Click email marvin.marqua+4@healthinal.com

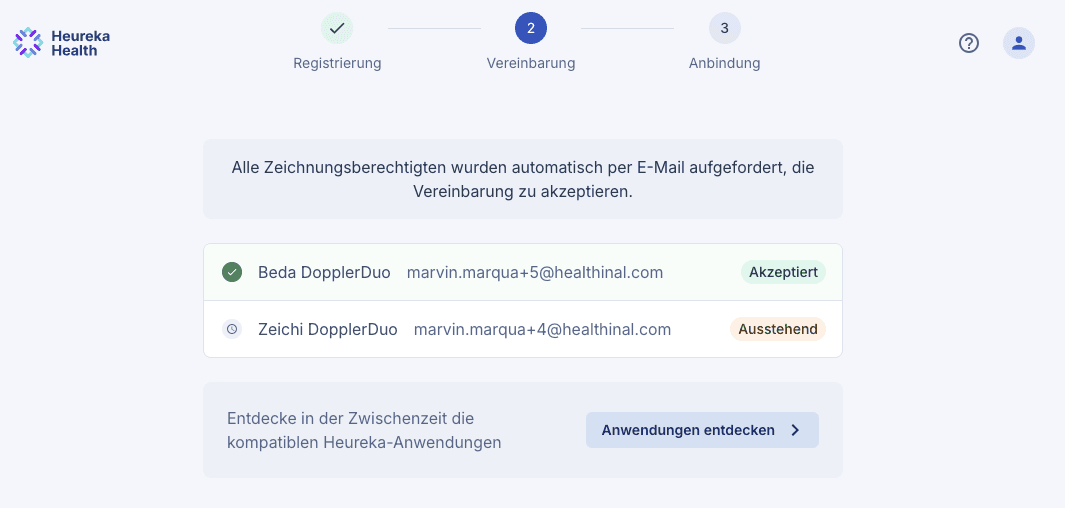[x=542, y=329]
